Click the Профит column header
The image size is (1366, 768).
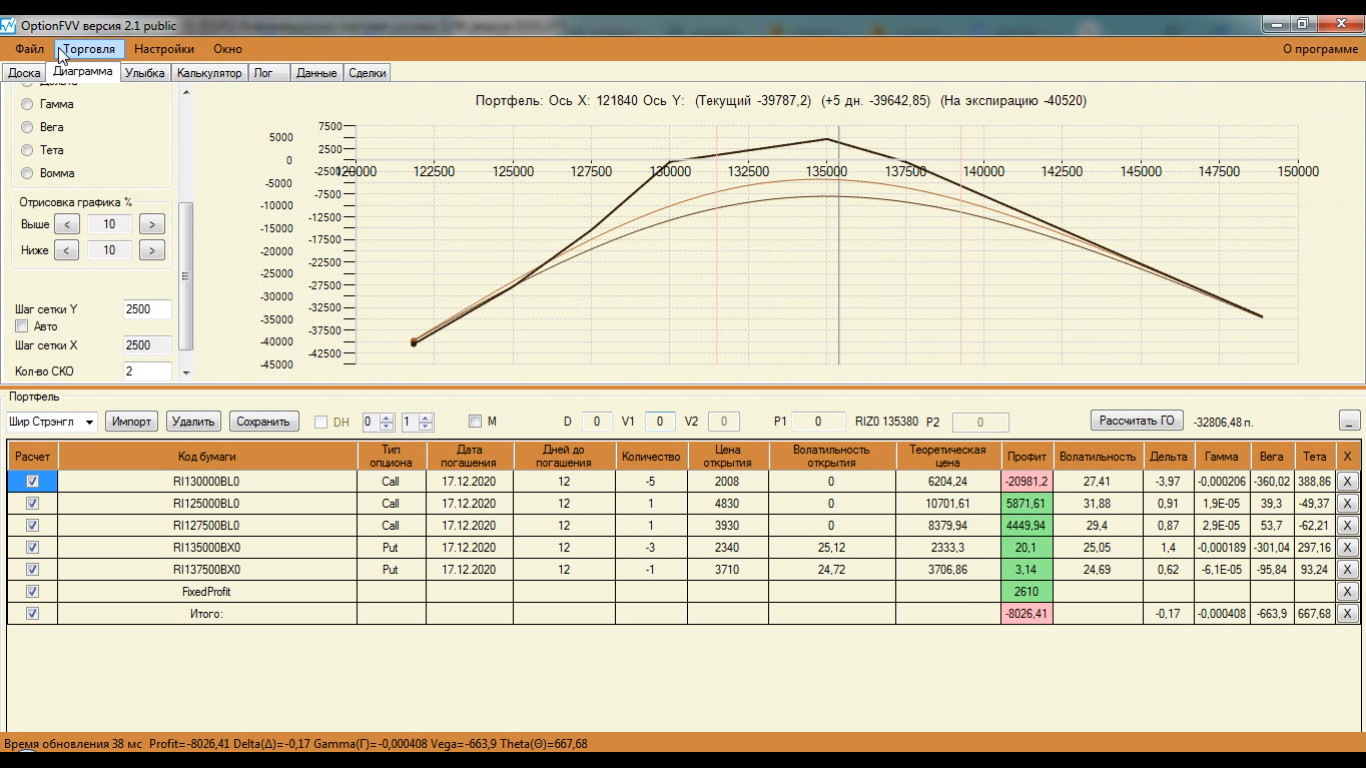click(x=1028, y=456)
